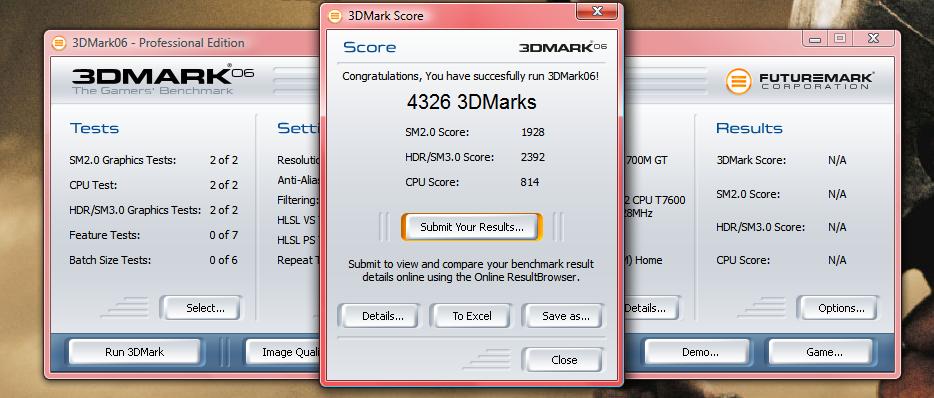This screenshot has height=398, width=934.
Task: Click the HDR/SM3.0 Score value 2392
Action: [x=533, y=157]
